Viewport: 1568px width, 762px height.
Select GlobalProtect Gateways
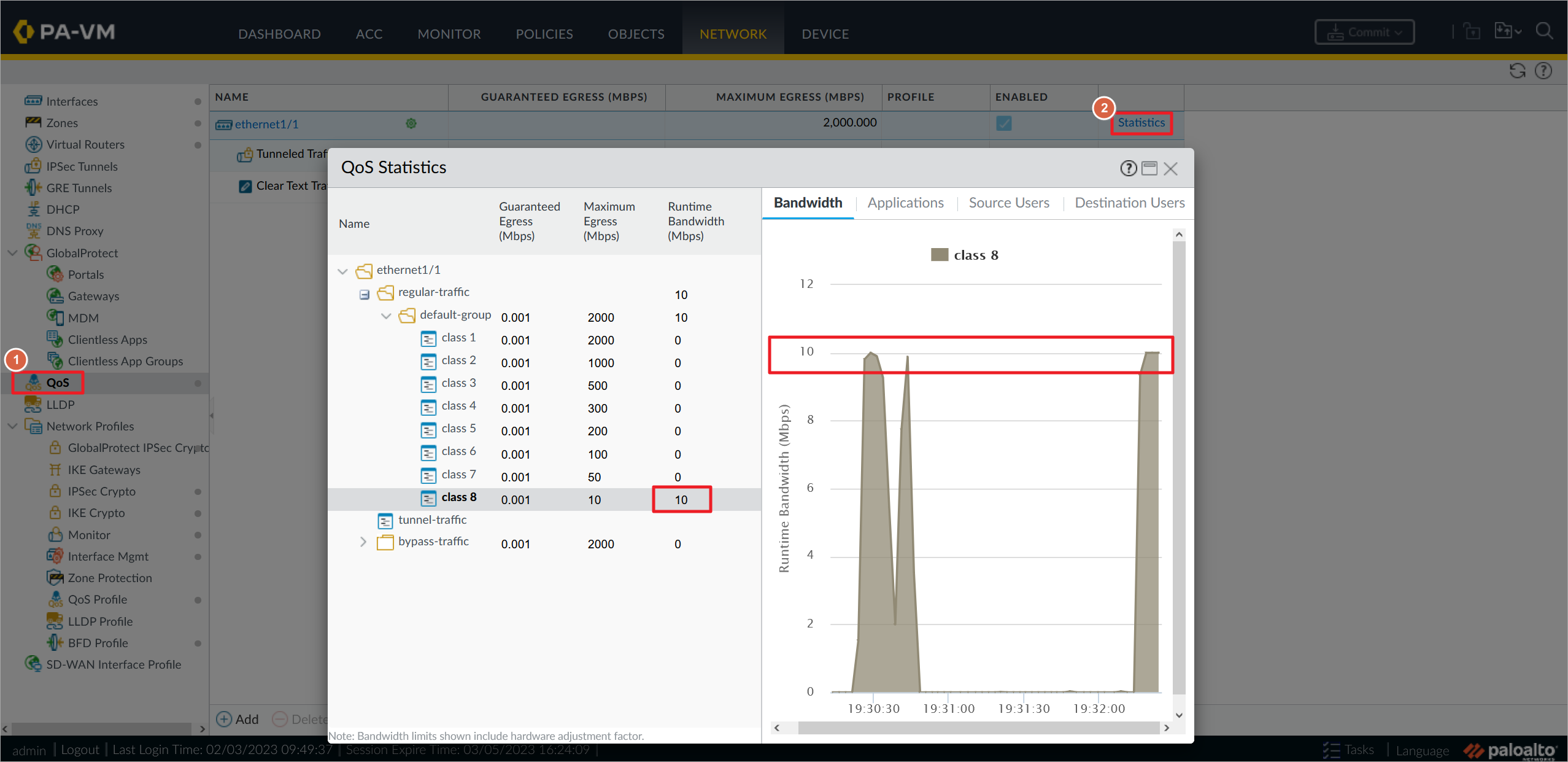(x=93, y=296)
